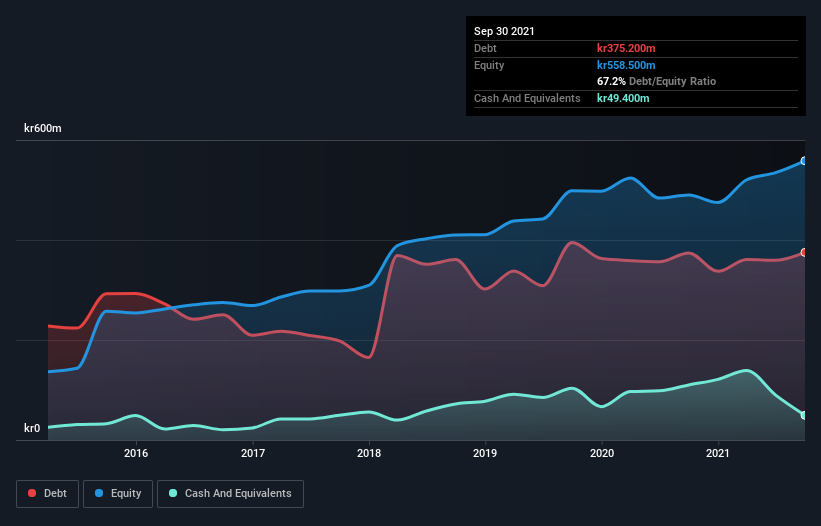Viewport: 821px width, 526px height.
Task: Click the Equity endpoint marker at Sep 2021
Action: pos(804,161)
